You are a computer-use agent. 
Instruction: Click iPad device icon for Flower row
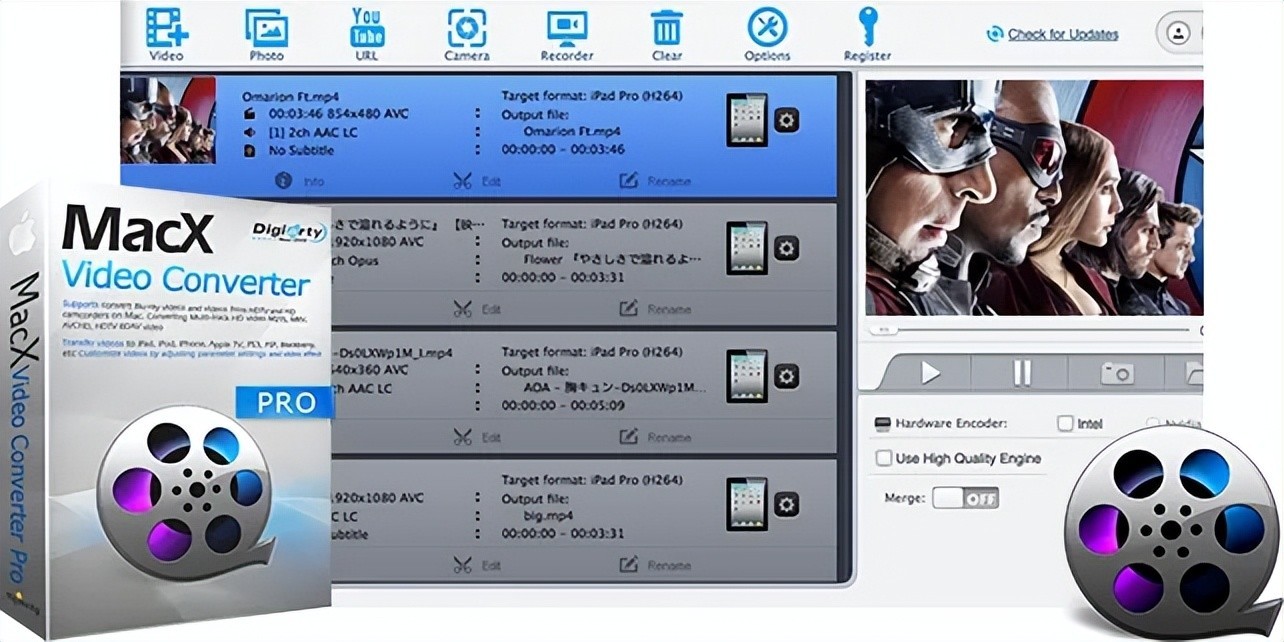click(x=747, y=248)
